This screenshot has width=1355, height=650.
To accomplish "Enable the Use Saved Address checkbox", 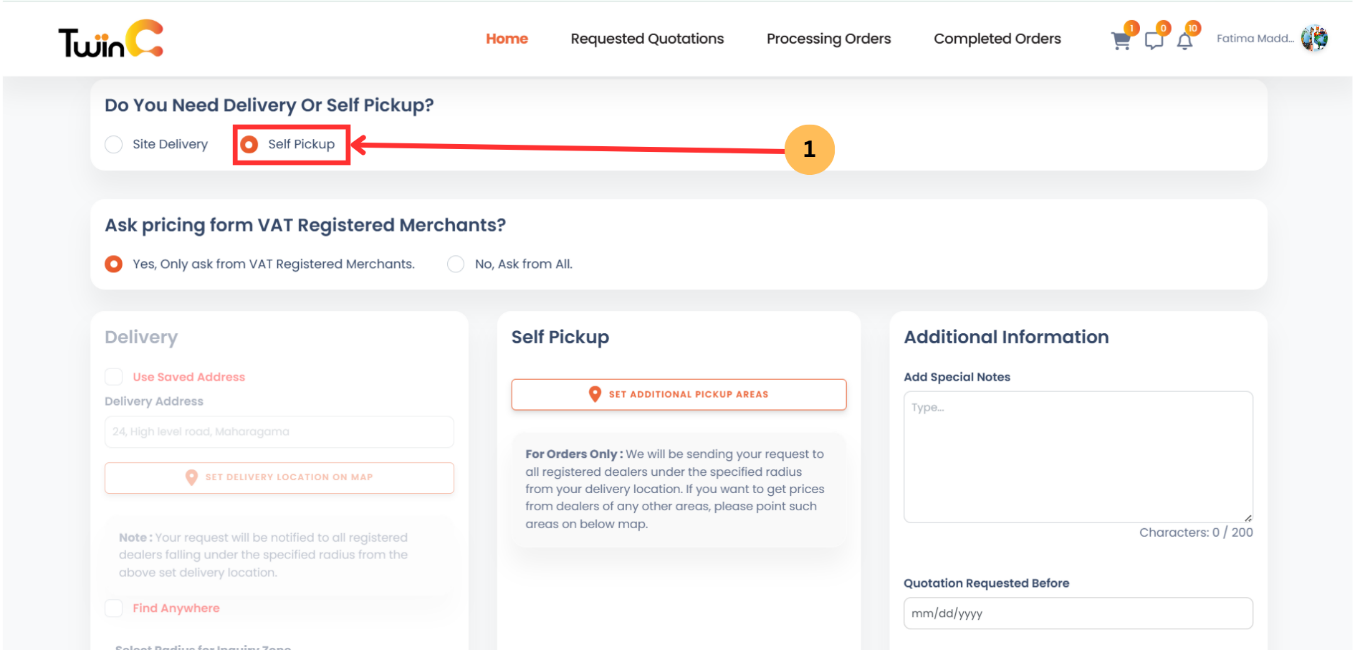I will tap(113, 376).
